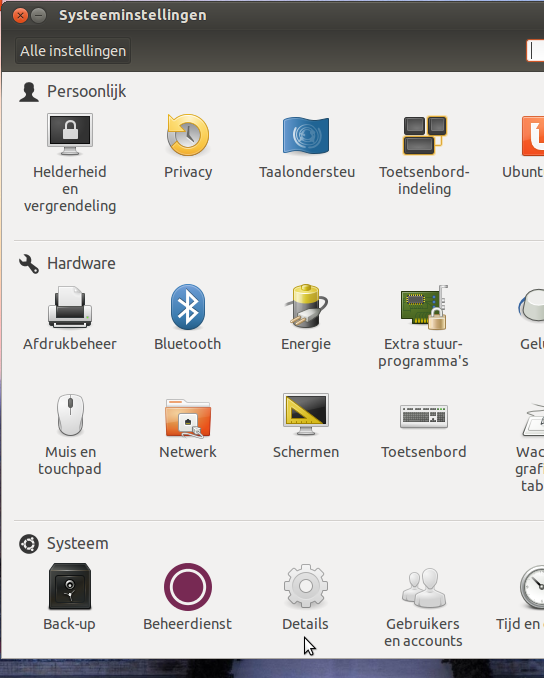Viewport: 544px width, 678px height.
Task: Click the Alle instellingen button
Action: click(73, 51)
